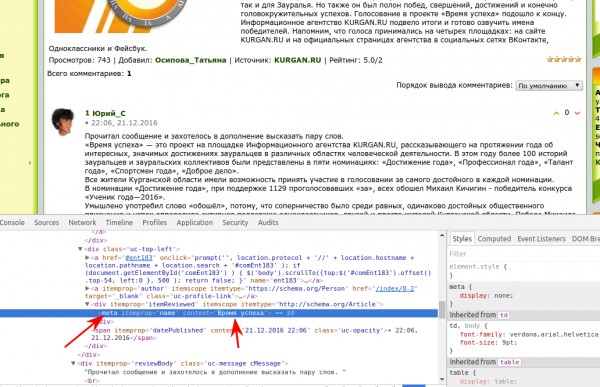Switch to the Computed pane tab
The width and height of the screenshot is (600, 387).
pos(494,239)
